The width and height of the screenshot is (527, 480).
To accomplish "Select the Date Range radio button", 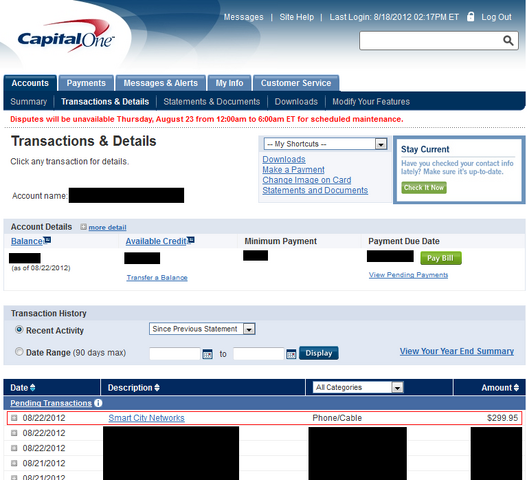I will tap(19, 352).
